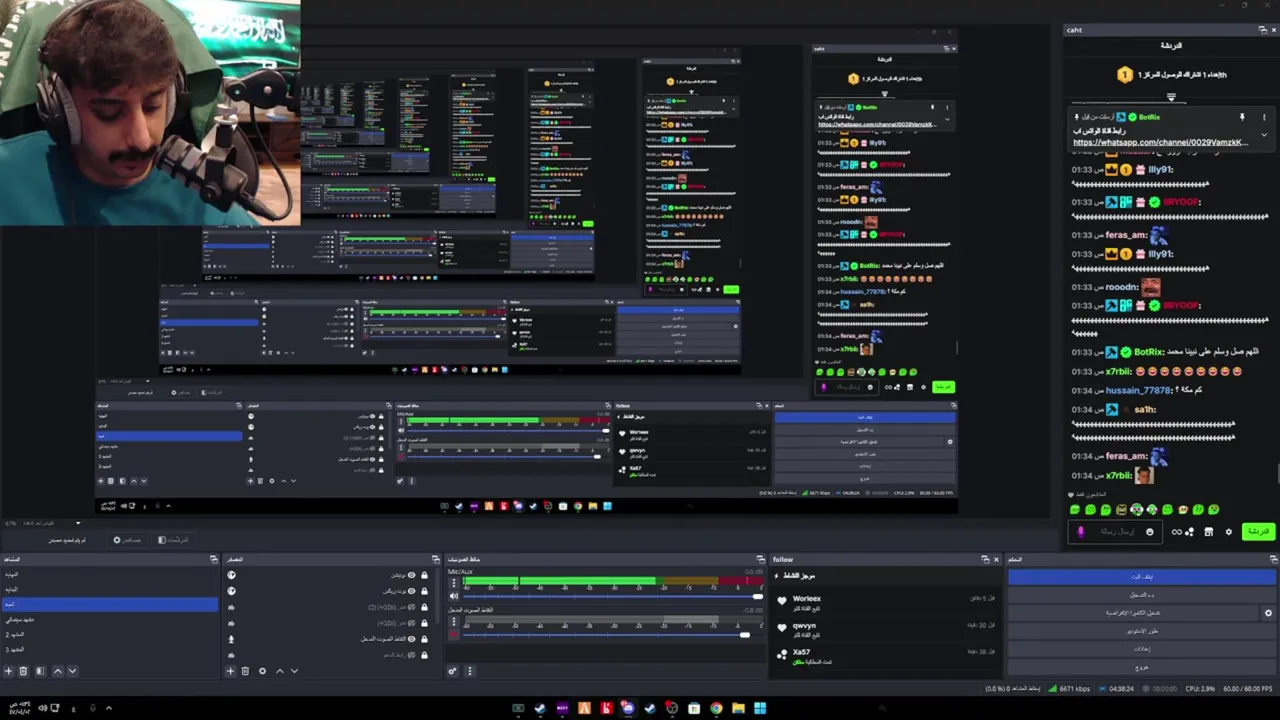Pop out the Sources dock float icon

tap(436, 559)
